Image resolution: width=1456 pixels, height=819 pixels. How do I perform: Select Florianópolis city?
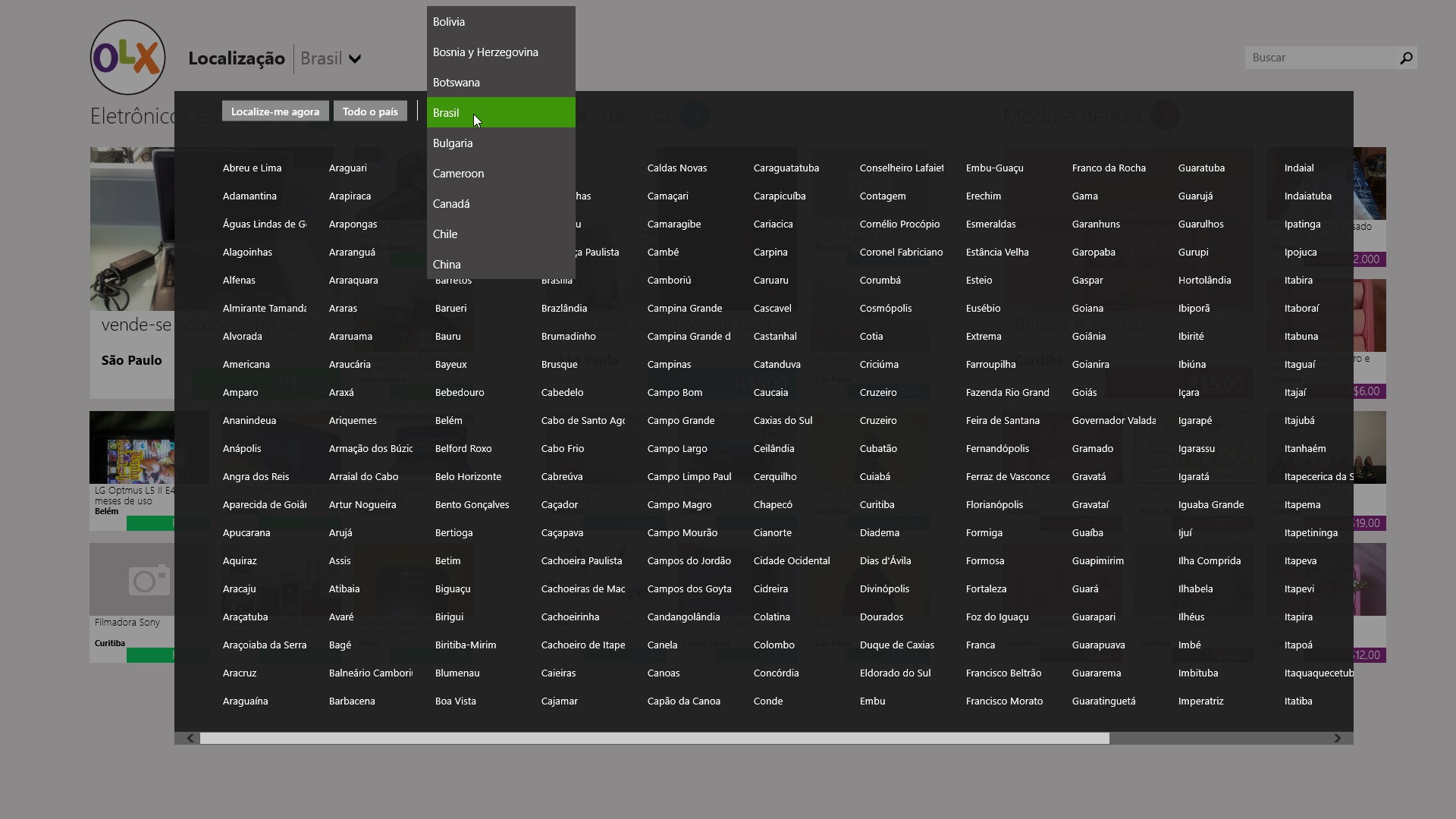click(994, 505)
